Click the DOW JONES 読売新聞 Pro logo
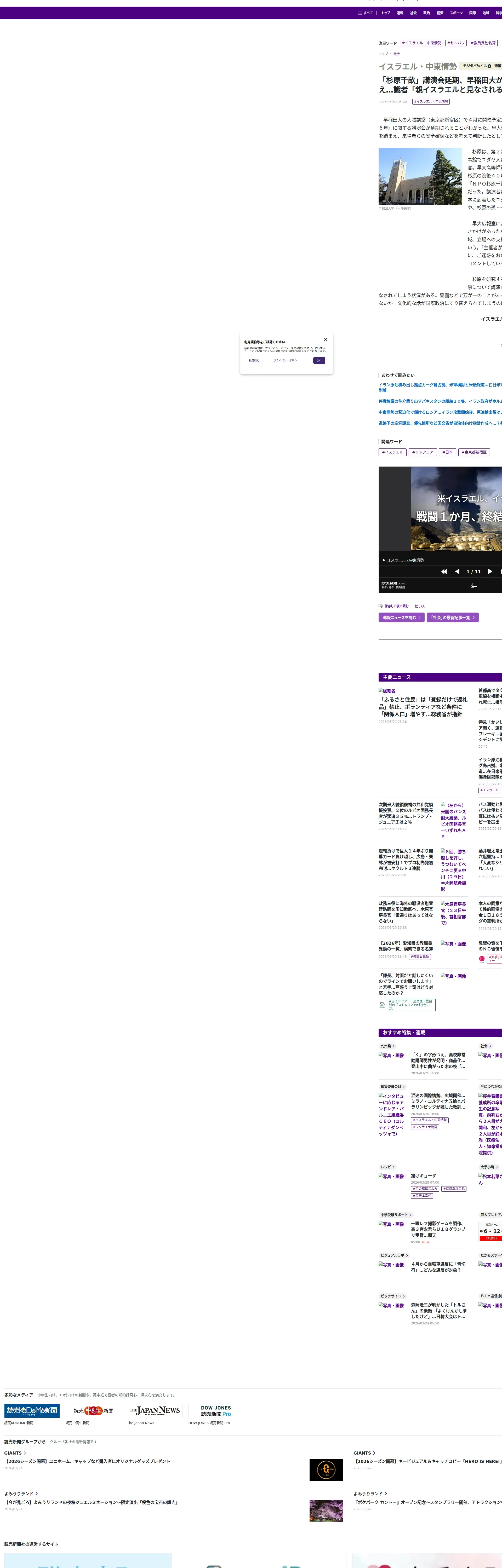Viewport: 502px width, 1568px height. pos(216,1410)
